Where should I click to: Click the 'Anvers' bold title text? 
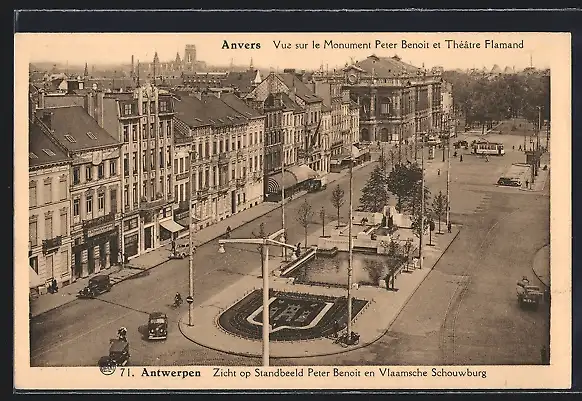click(x=241, y=45)
